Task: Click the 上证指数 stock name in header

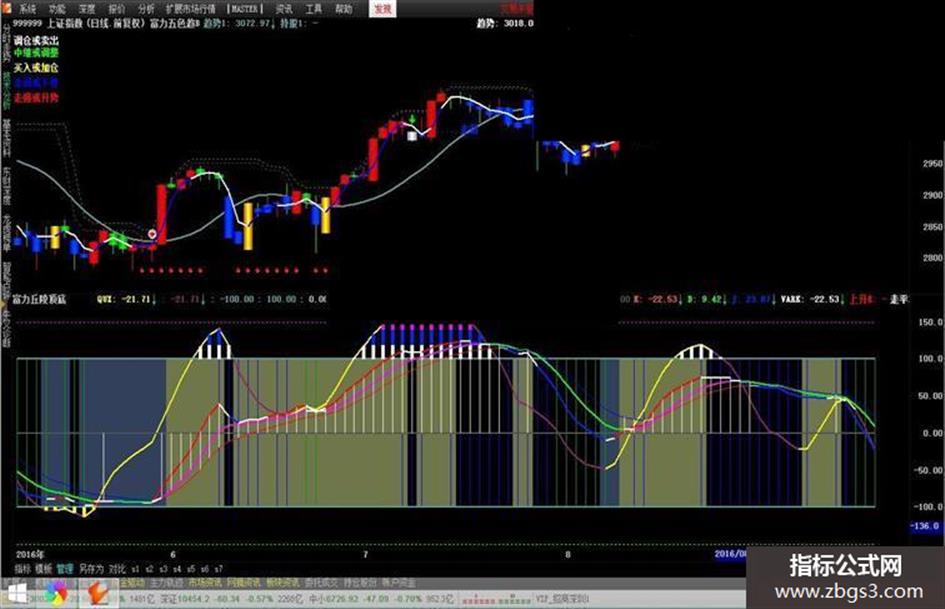Action: point(66,24)
